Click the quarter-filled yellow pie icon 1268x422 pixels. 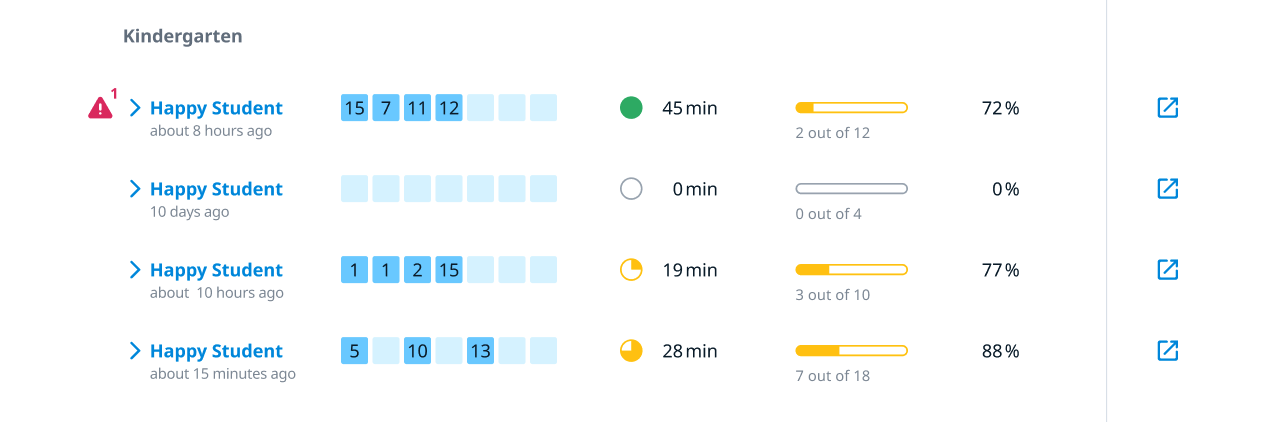coord(631,270)
